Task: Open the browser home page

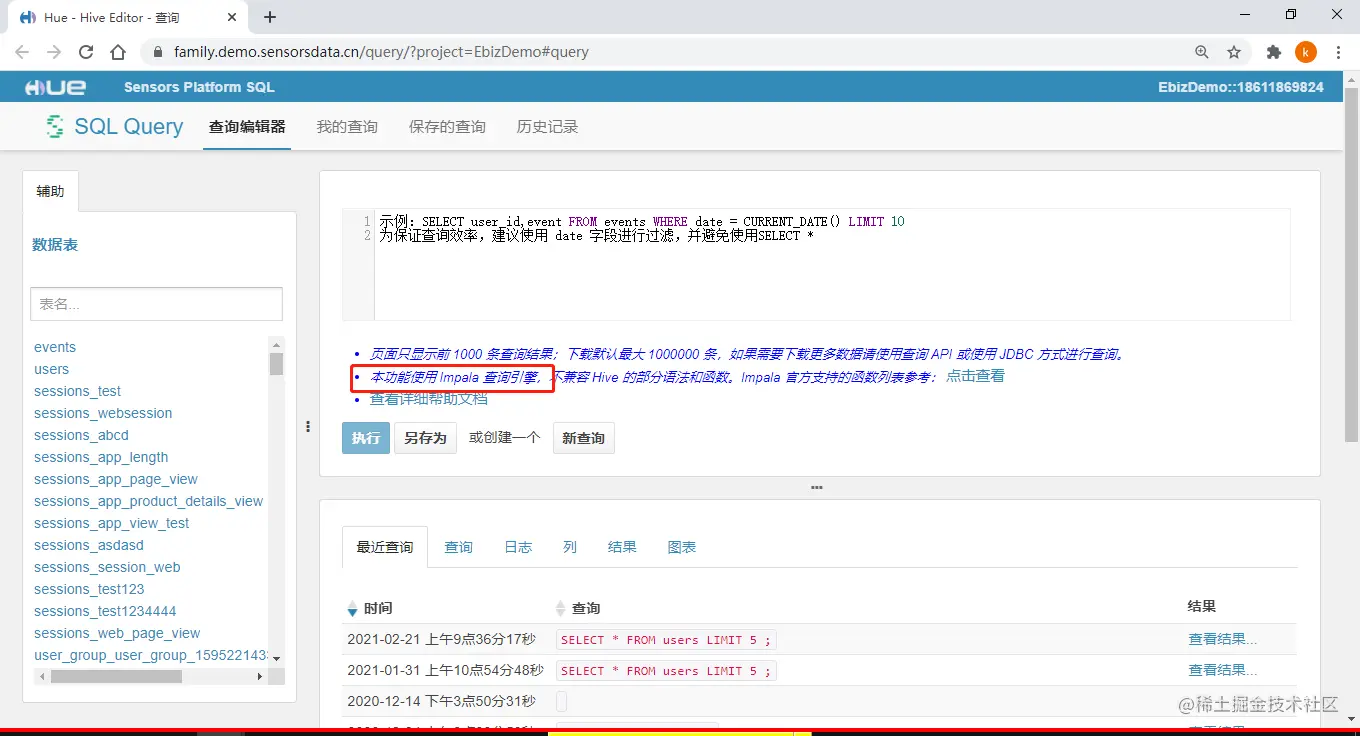Action: [118, 52]
